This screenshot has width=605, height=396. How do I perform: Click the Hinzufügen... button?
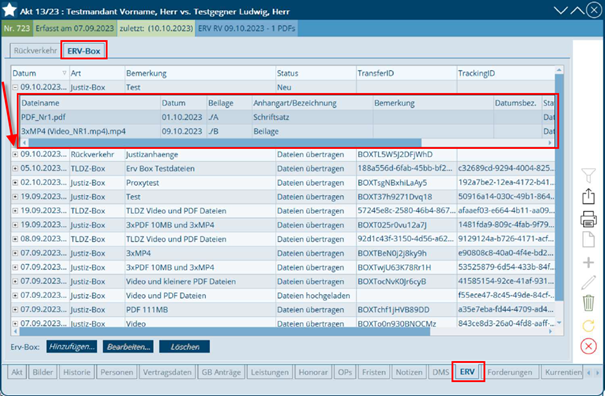72,347
